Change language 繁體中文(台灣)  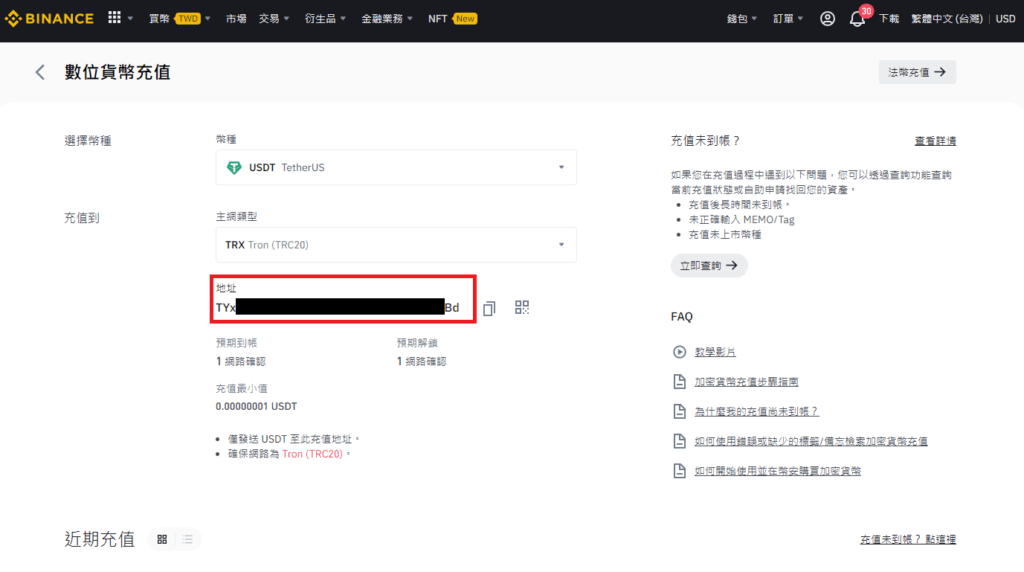pos(947,19)
